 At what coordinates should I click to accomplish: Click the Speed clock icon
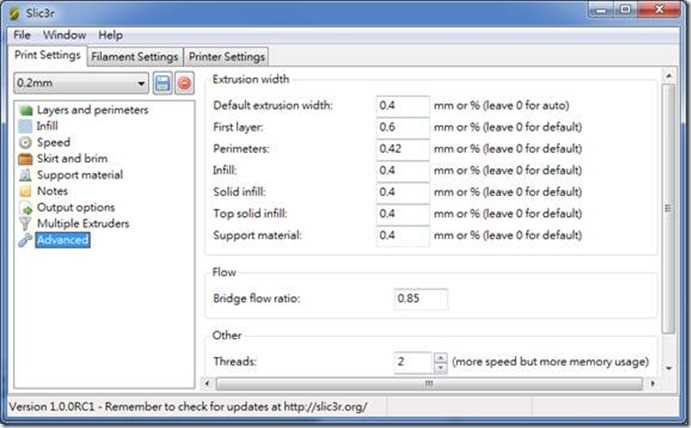tap(26, 142)
